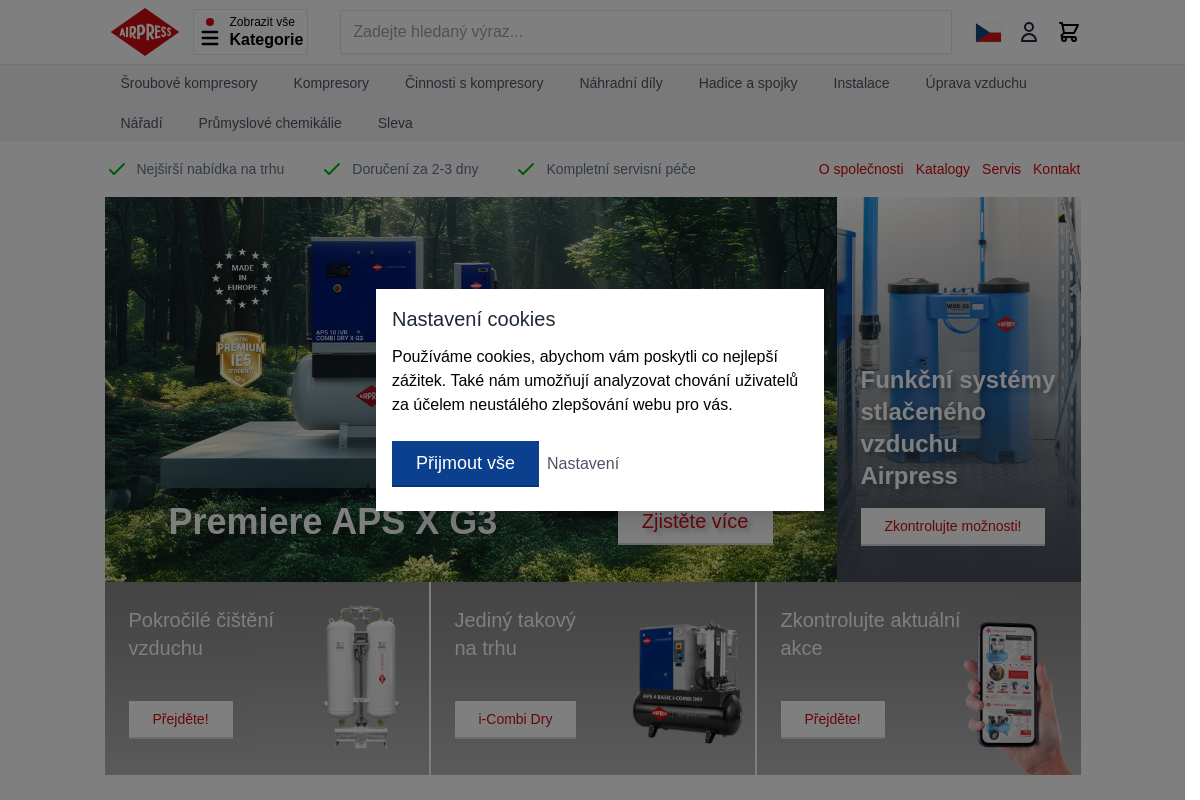Click the 'Premiere APS X G3' banner title
The height and width of the screenshot is (800, 1200).
pyautogui.click(x=333, y=522)
